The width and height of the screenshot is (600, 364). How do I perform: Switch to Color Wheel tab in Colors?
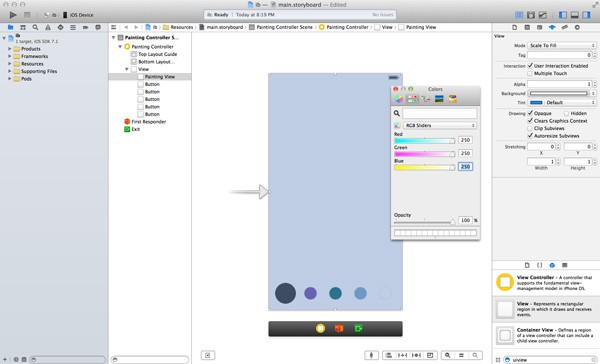pos(399,99)
